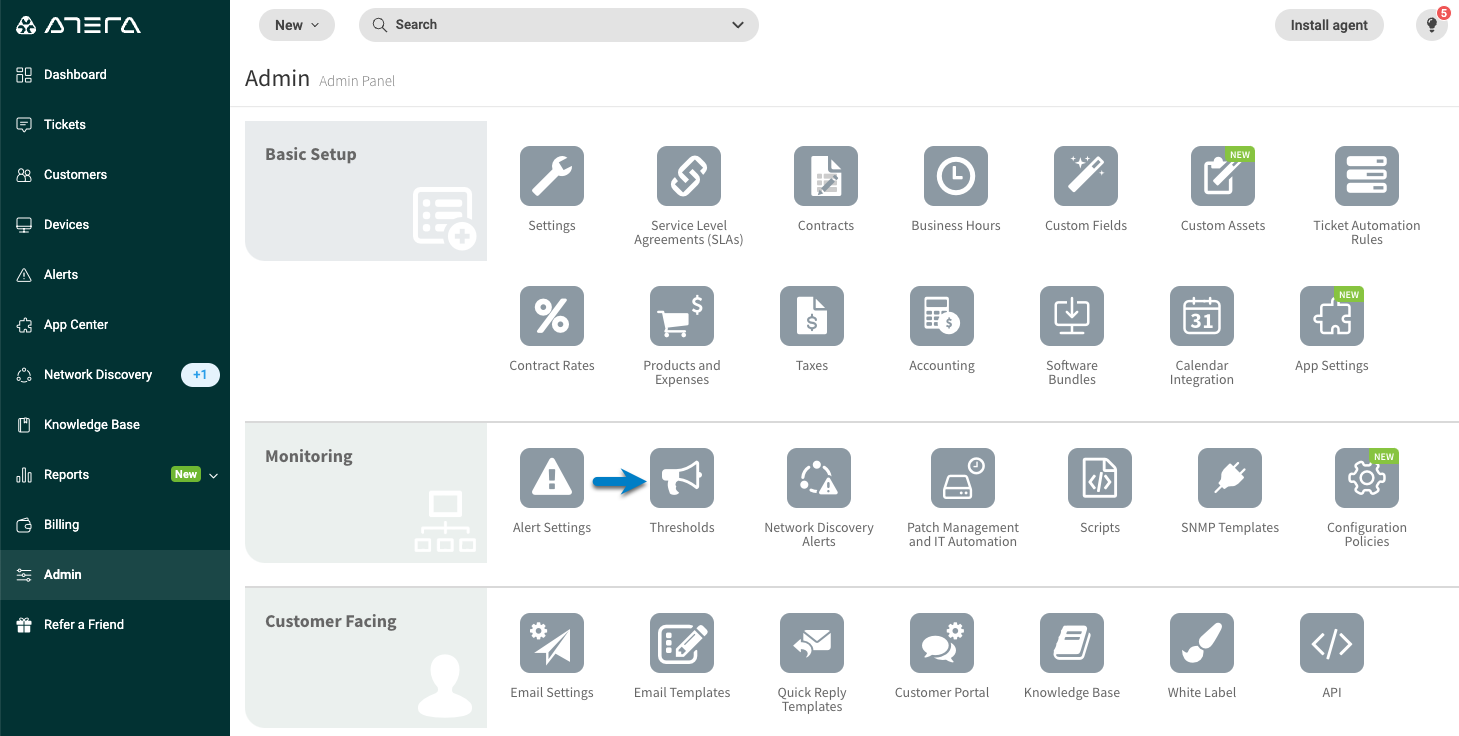Screen dimensions: 1459x736
Task: Open Email Settings paper plane icon
Action: pyautogui.click(x=552, y=643)
